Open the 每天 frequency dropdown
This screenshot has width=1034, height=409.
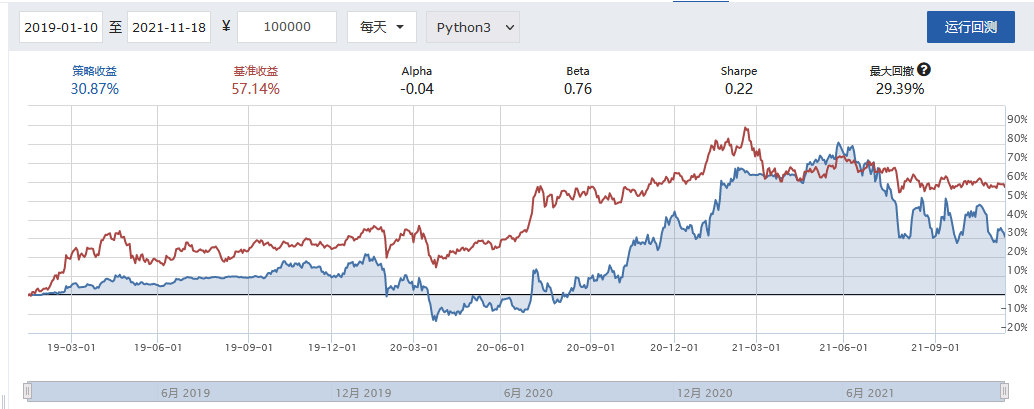(381, 27)
